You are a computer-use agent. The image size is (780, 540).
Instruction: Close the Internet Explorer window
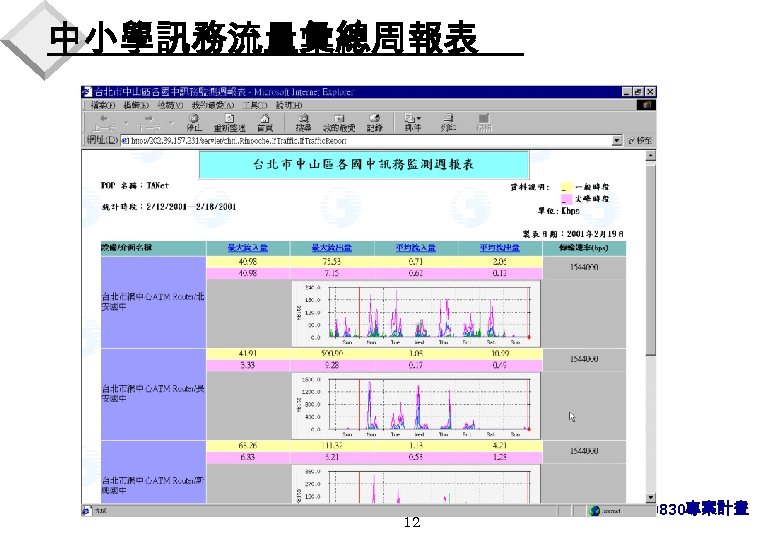[651, 92]
